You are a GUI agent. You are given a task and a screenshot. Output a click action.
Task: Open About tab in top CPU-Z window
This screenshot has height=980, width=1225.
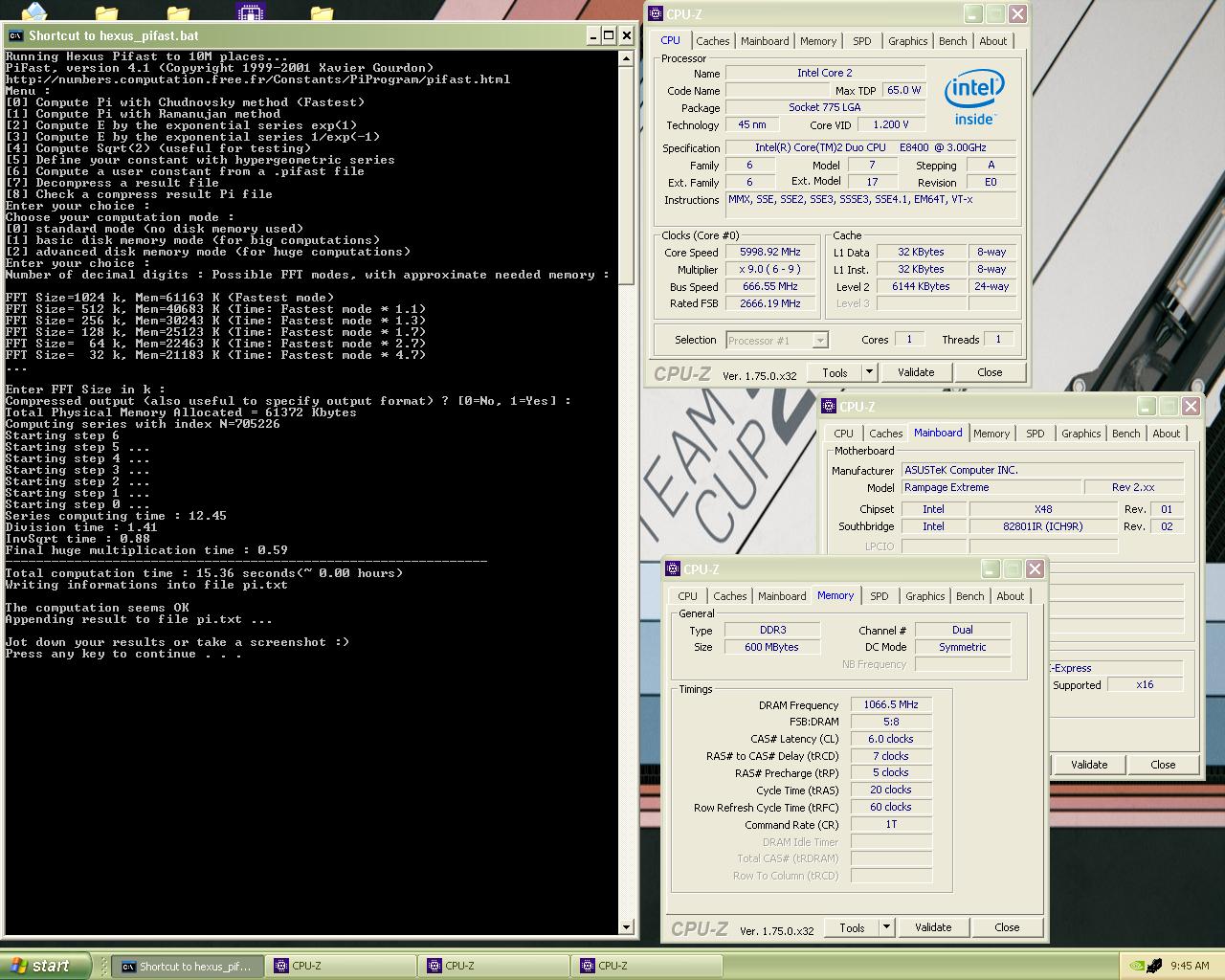993,41
